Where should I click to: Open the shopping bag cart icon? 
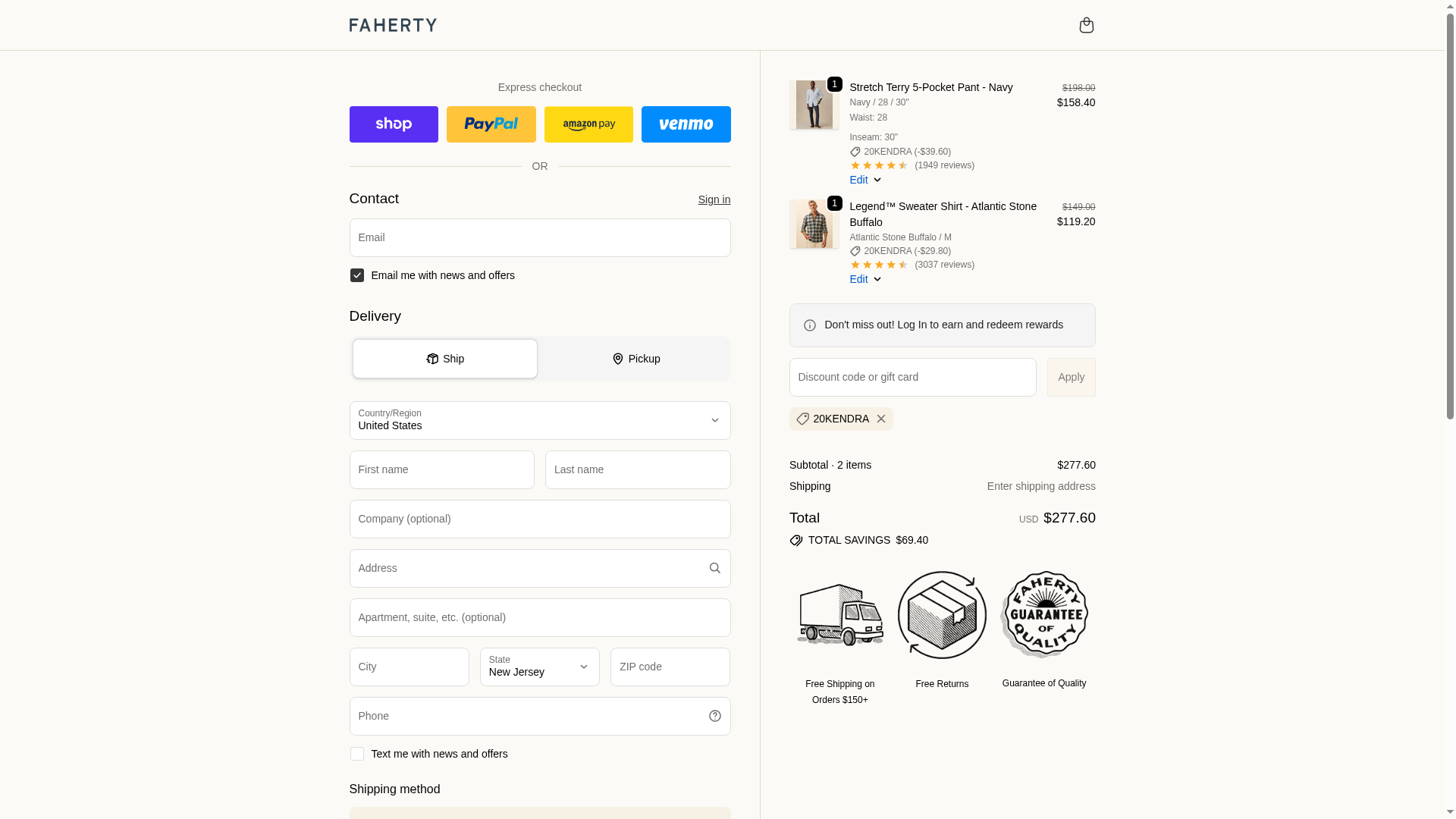pos(1086,25)
